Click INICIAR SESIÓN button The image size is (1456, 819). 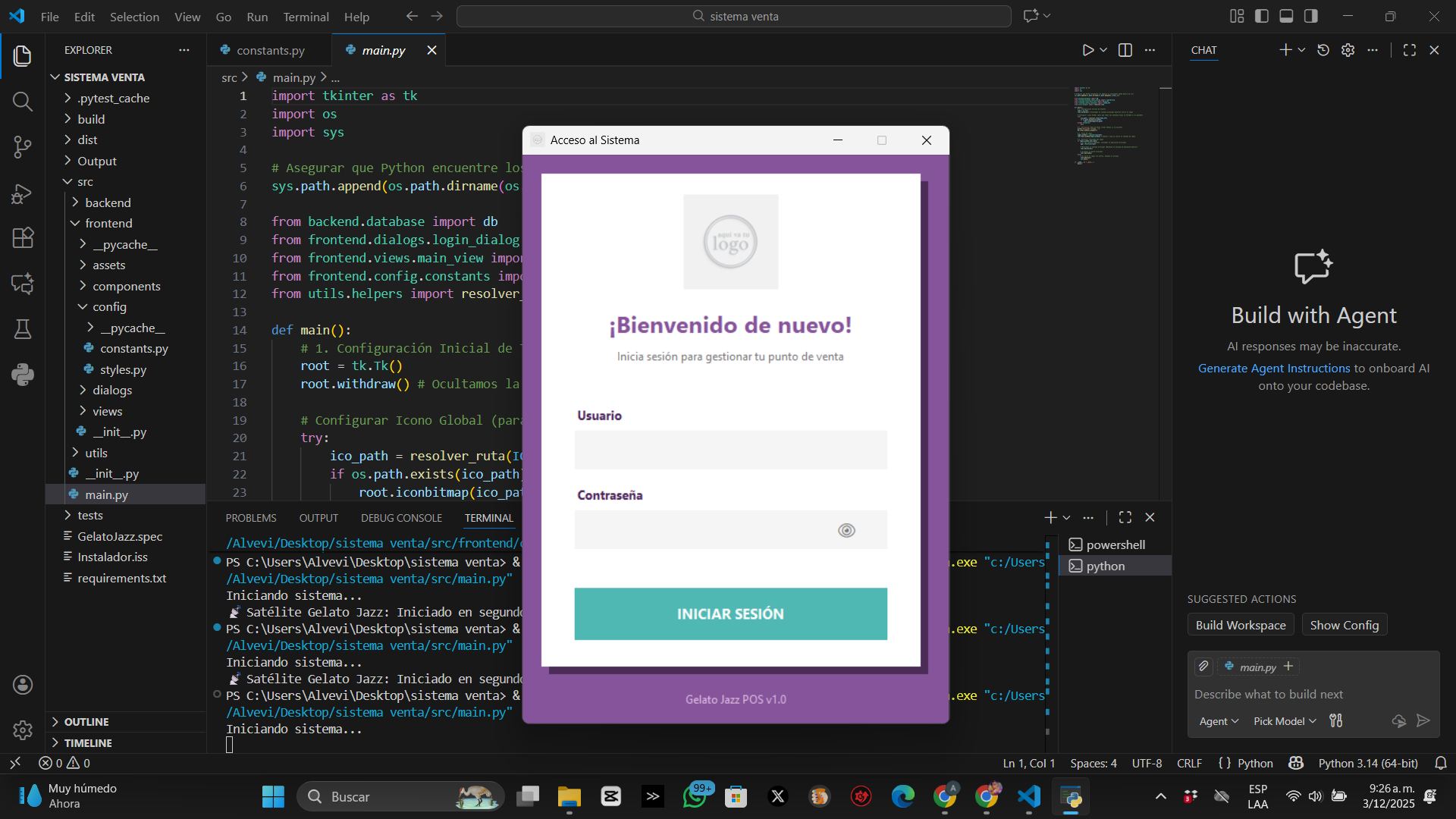[730, 614]
